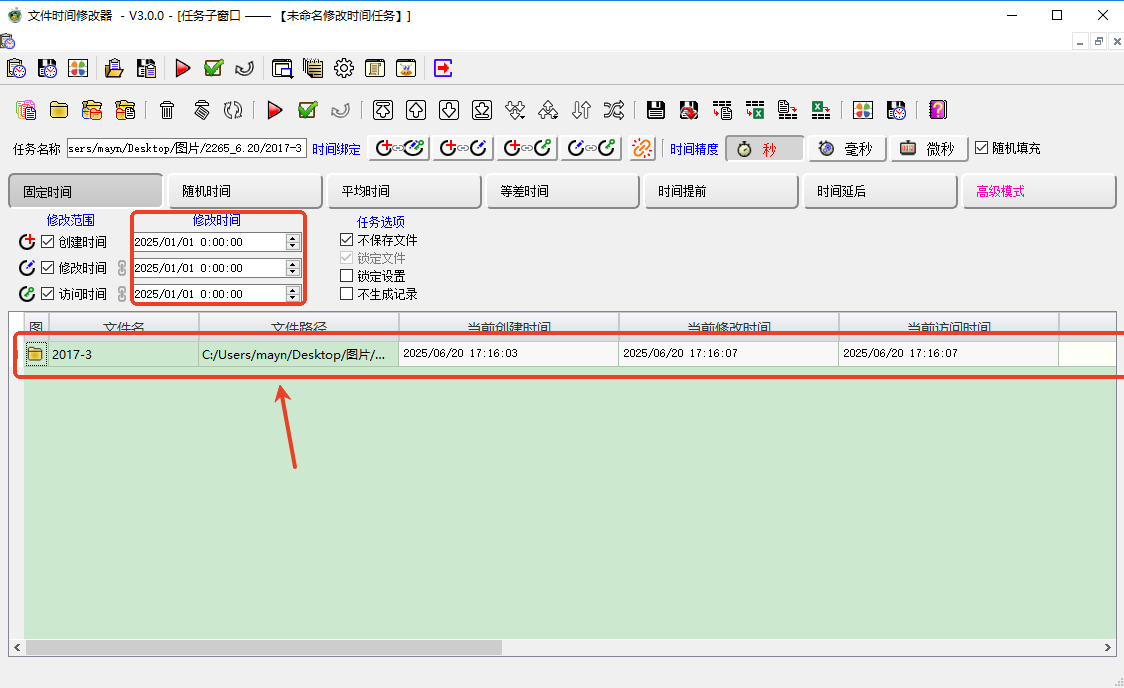Click the purple help book icon
The image size is (1124, 688).
[x=937, y=110]
